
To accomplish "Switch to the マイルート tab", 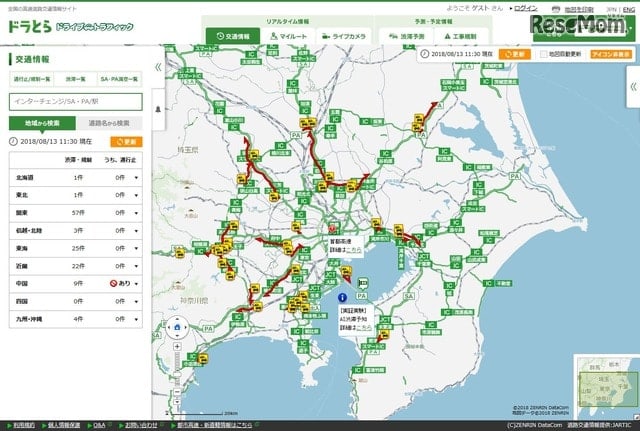I will (288, 36).
